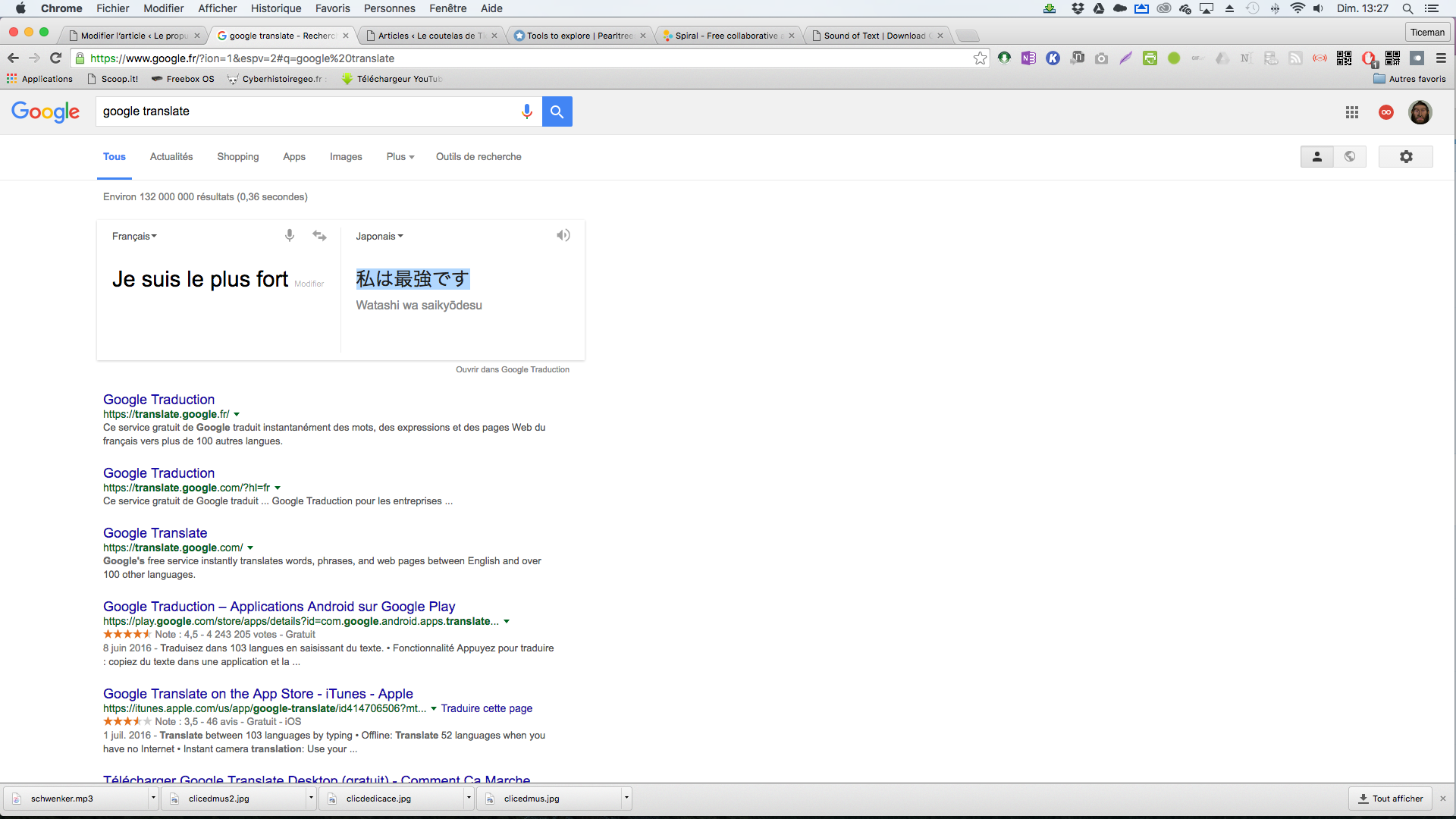Open the Google Traduction translate.google.fr result
Screen dimensions: 1456x819
click(x=158, y=400)
